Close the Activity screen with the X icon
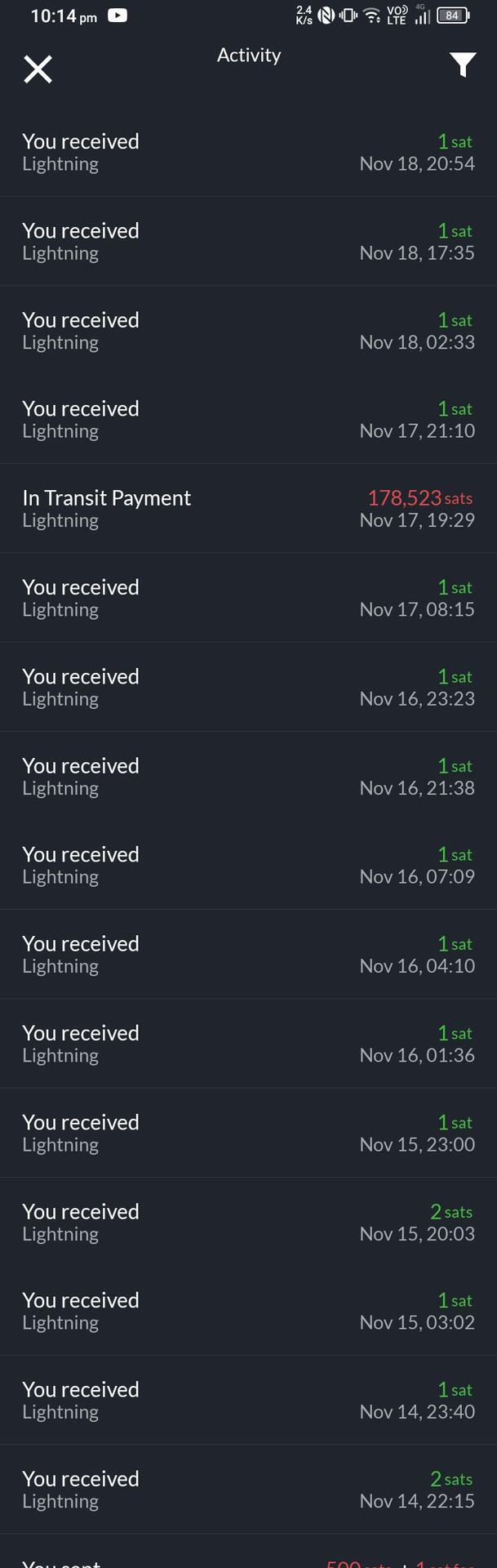The width and height of the screenshot is (497, 1568). (38, 69)
